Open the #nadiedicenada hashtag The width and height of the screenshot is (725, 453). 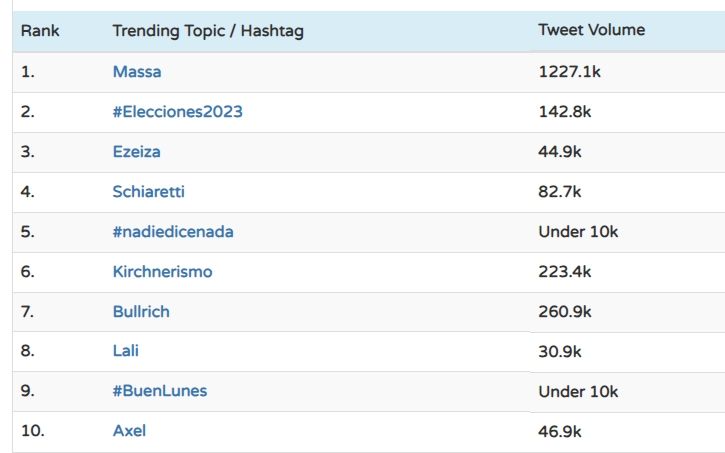point(173,232)
